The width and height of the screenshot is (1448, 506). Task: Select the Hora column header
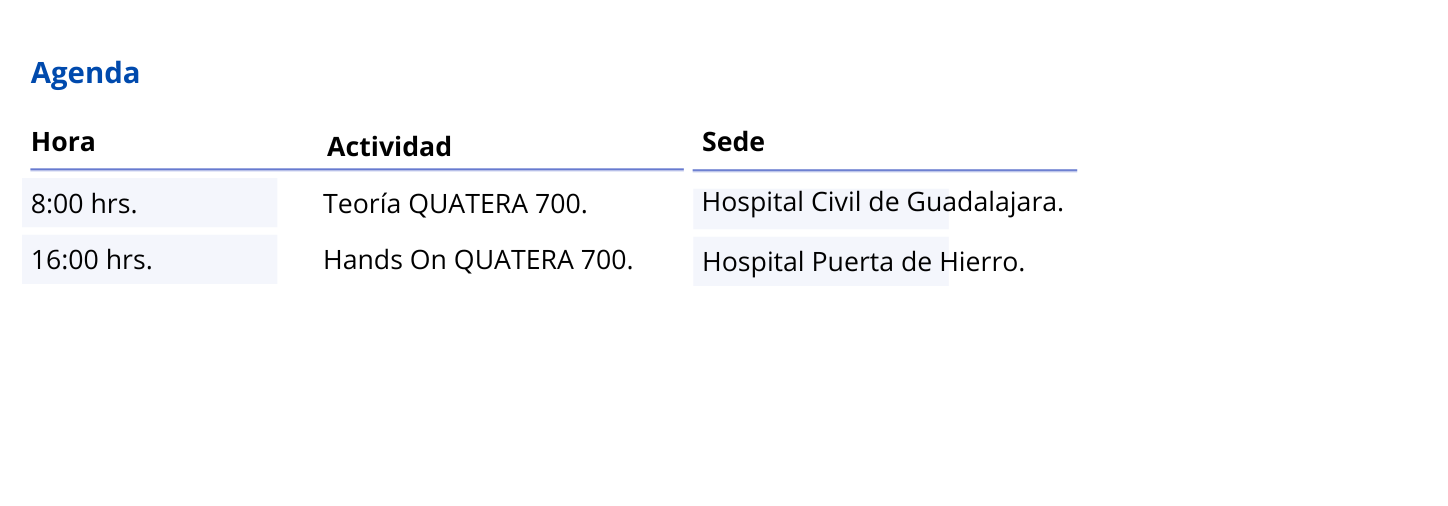[x=63, y=142]
